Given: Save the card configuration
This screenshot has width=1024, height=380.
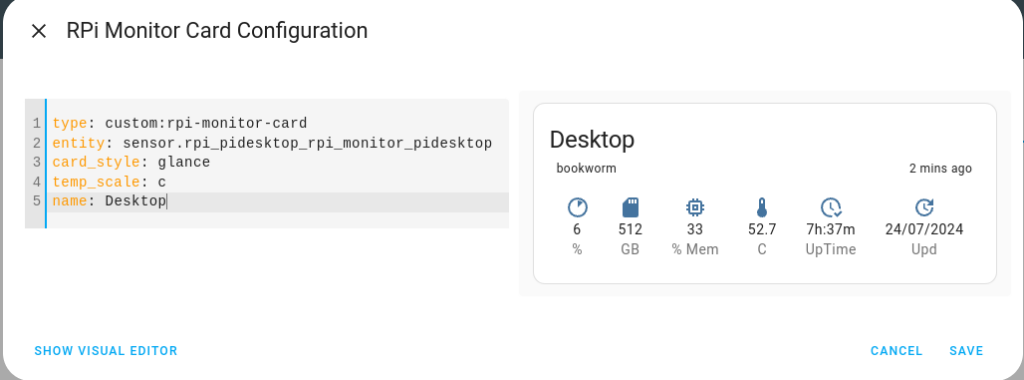Looking at the screenshot, I should pyautogui.click(x=966, y=351).
